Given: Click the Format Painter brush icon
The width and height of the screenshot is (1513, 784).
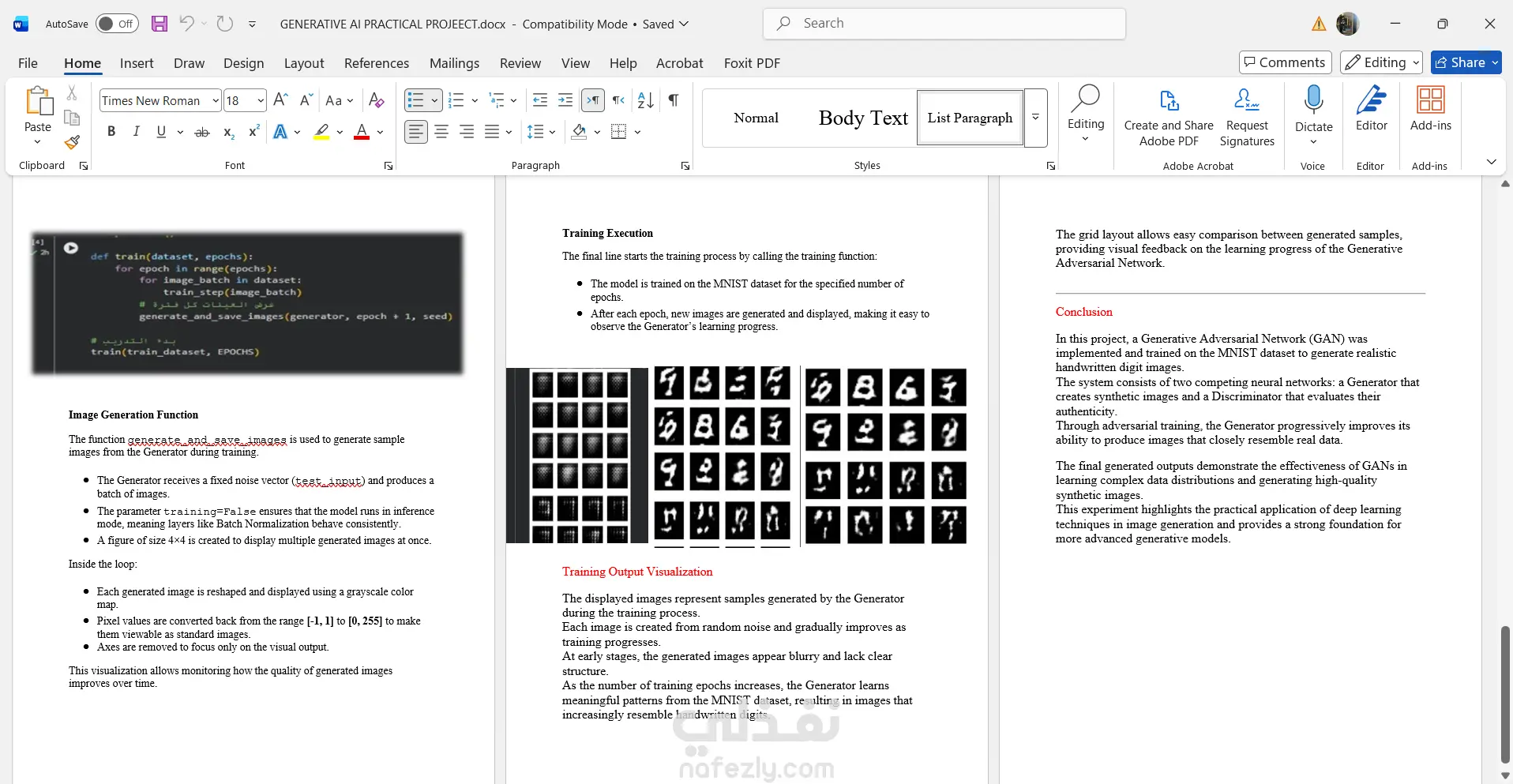Looking at the screenshot, I should tap(72, 142).
